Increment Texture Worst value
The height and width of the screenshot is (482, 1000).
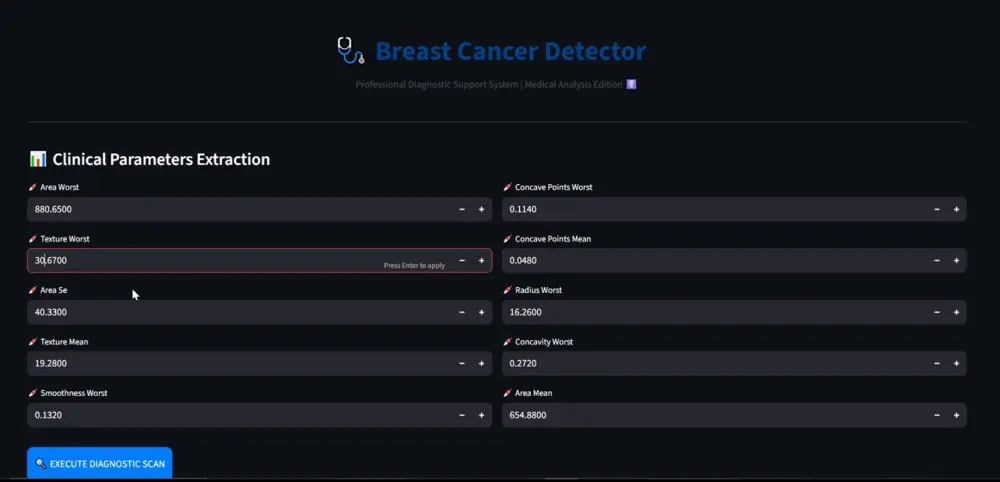pyautogui.click(x=481, y=261)
